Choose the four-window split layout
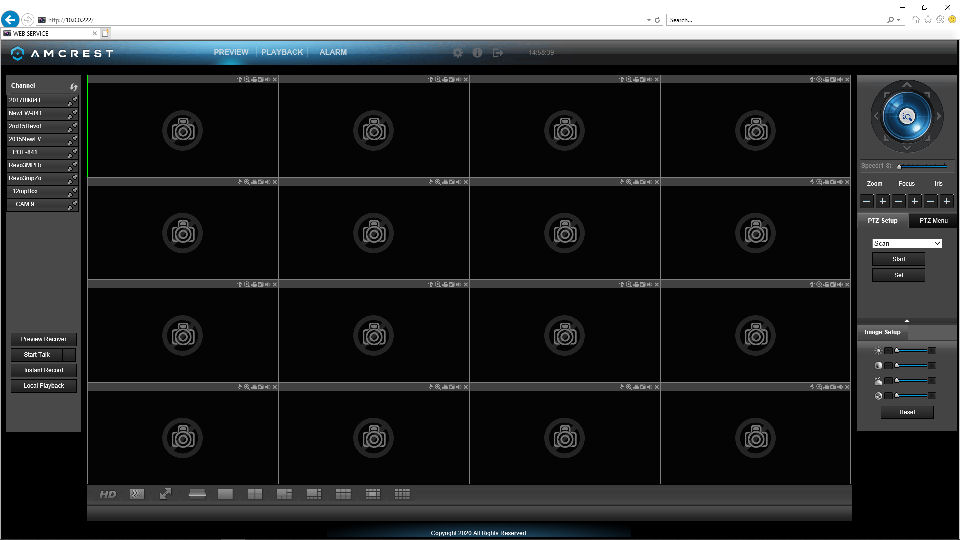Viewport: 960px width, 540px height. (x=255, y=494)
